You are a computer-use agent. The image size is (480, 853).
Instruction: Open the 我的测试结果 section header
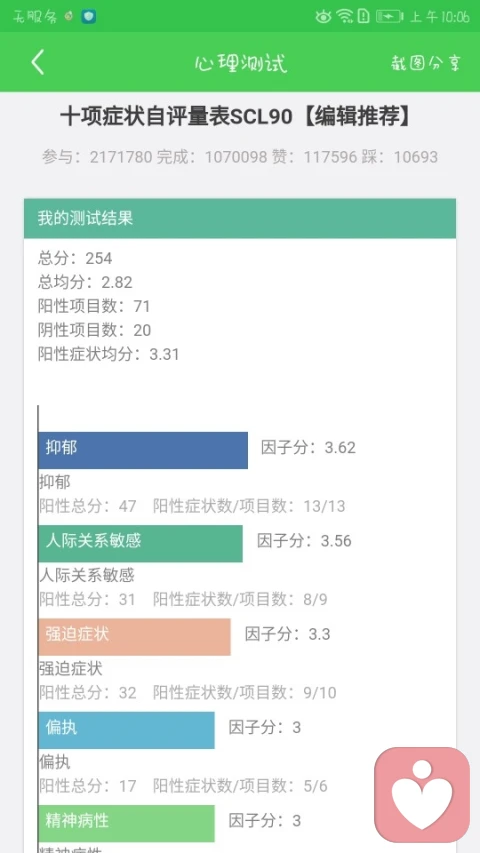coord(240,219)
